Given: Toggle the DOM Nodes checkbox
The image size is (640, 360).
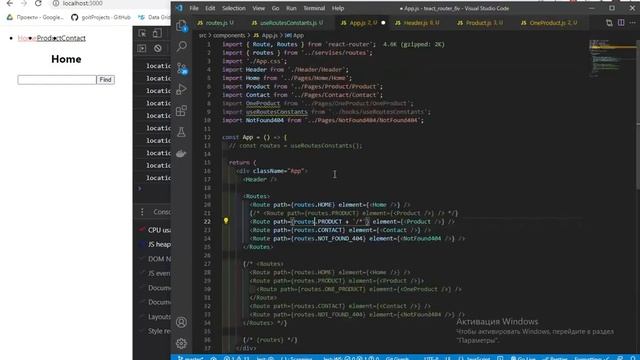Looking at the screenshot, I should (142, 259).
